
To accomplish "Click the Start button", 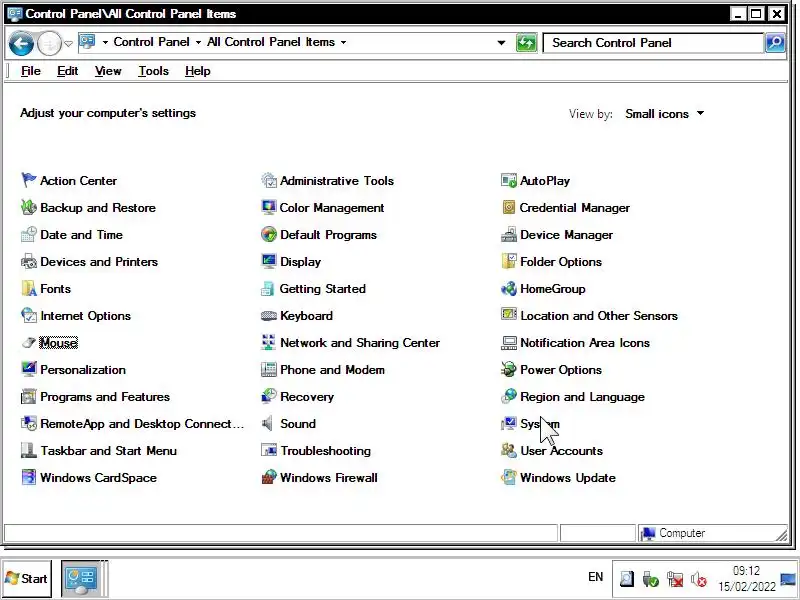I will click(27, 579).
